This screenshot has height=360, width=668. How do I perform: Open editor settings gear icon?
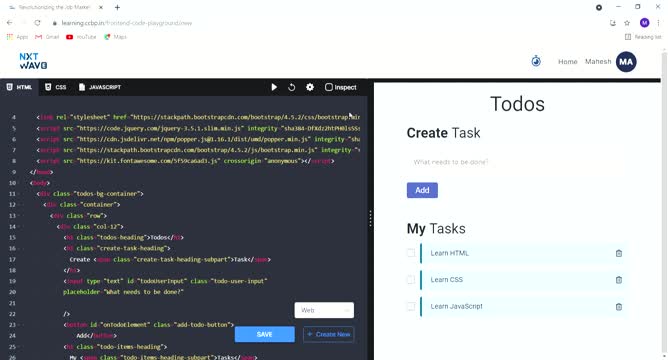pos(310,87)
